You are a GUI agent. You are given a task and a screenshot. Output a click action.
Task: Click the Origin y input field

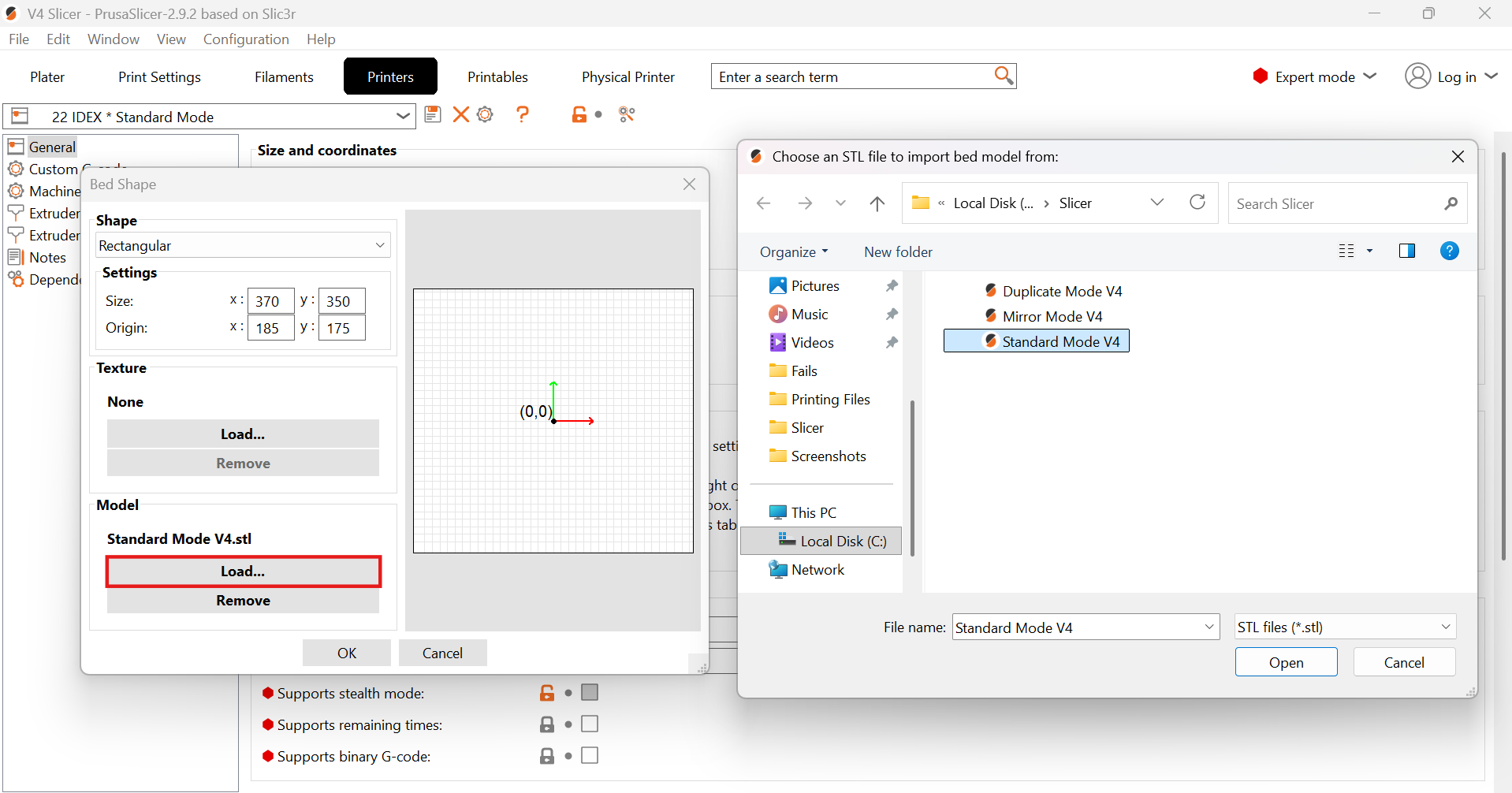tap(342, 327)
